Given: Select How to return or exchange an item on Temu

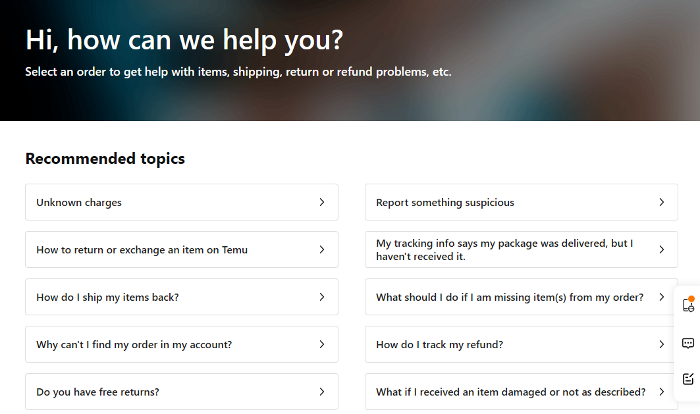Looking at the screenshot, I should click(x=141, y=250).
